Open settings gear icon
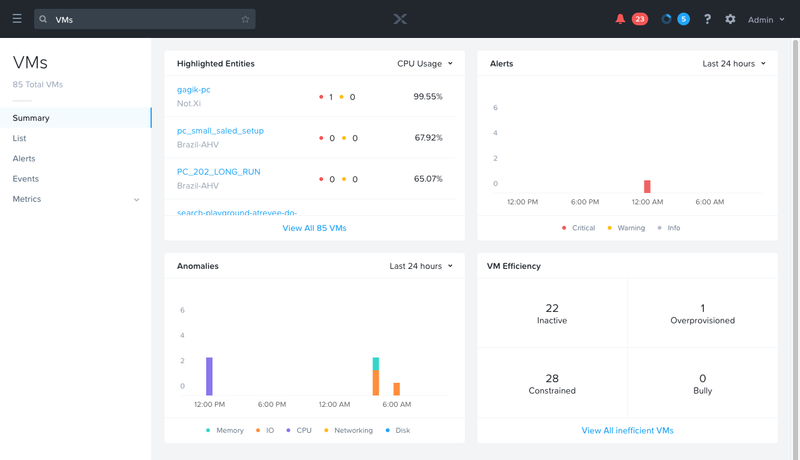800x460 pixels. click(x=730, y=19)
